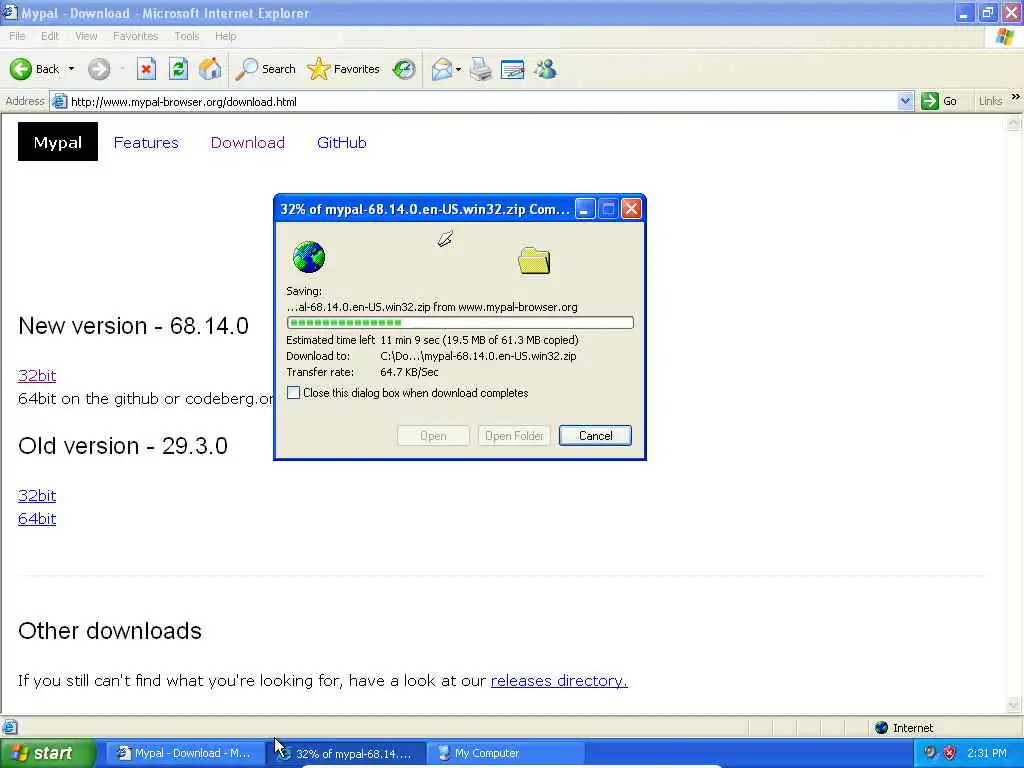
Task: Open the Tools menu
Action: (x=186, y=36)
